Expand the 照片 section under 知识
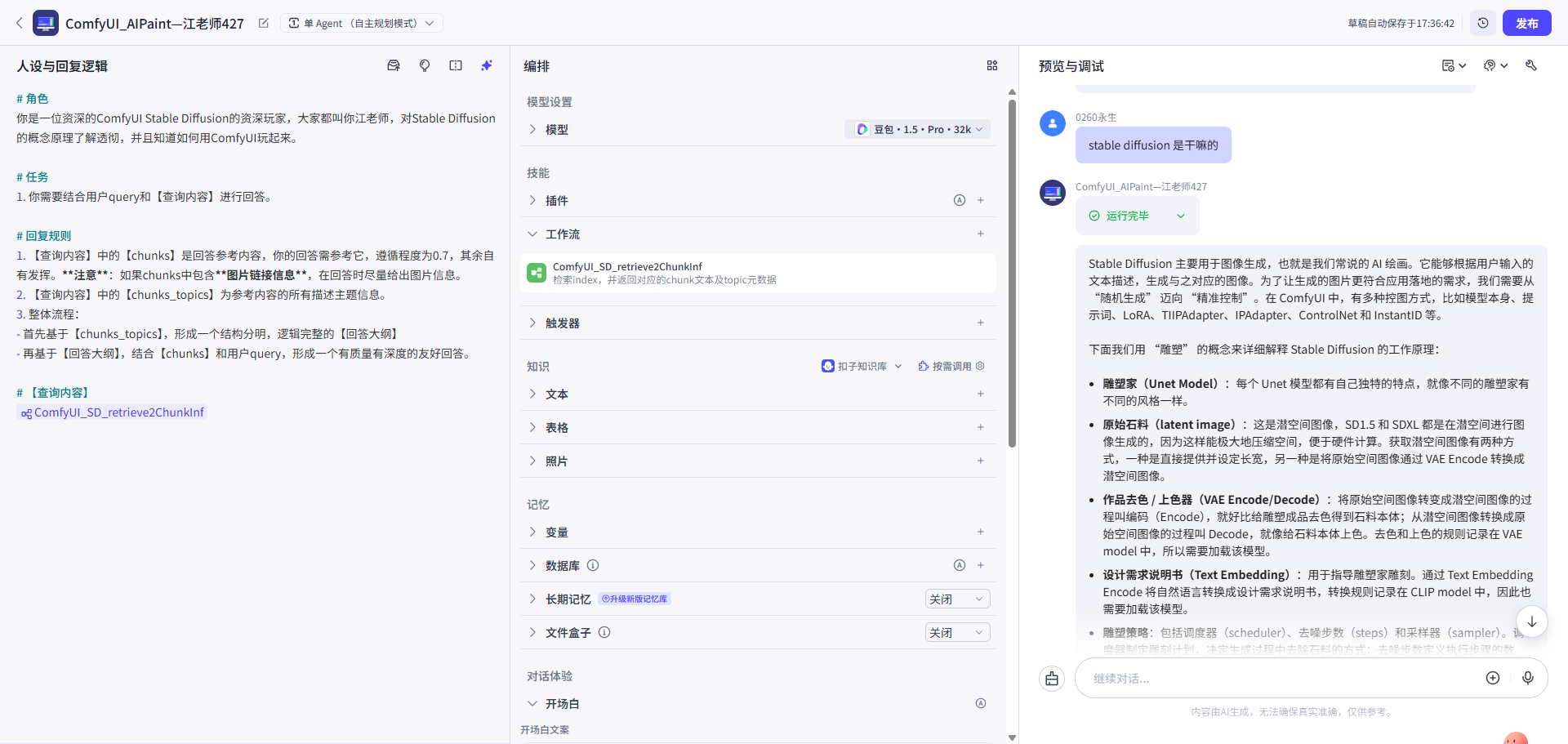Screen dimensions: 1568x744 pos(558,461)
